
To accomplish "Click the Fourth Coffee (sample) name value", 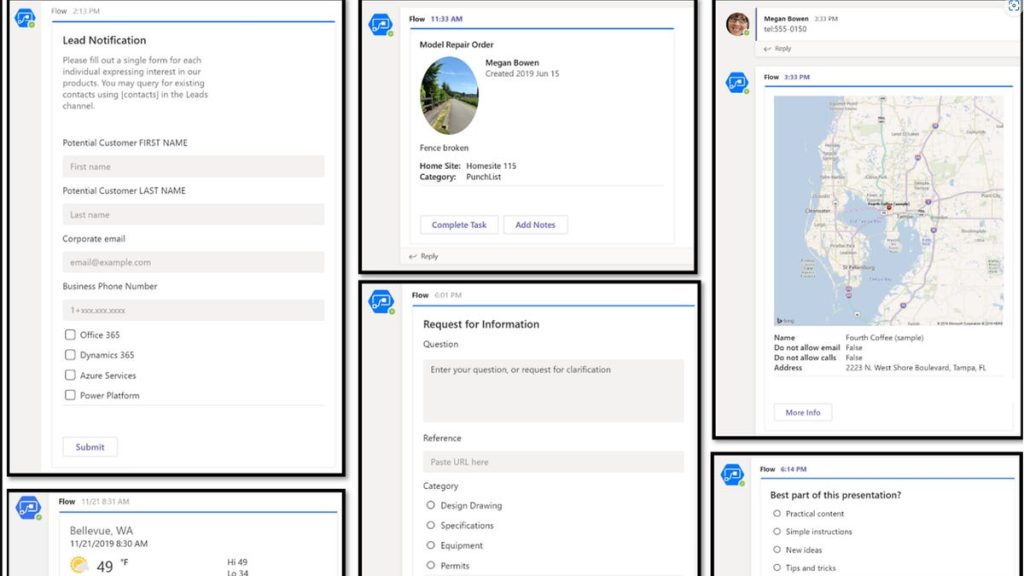I will [x=884, y=338].
